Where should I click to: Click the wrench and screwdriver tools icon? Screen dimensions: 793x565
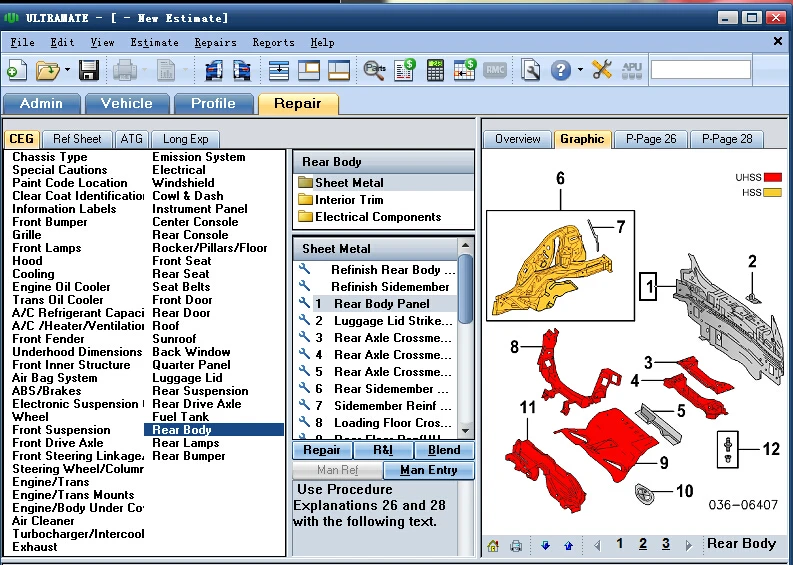(x=601, y=70)
